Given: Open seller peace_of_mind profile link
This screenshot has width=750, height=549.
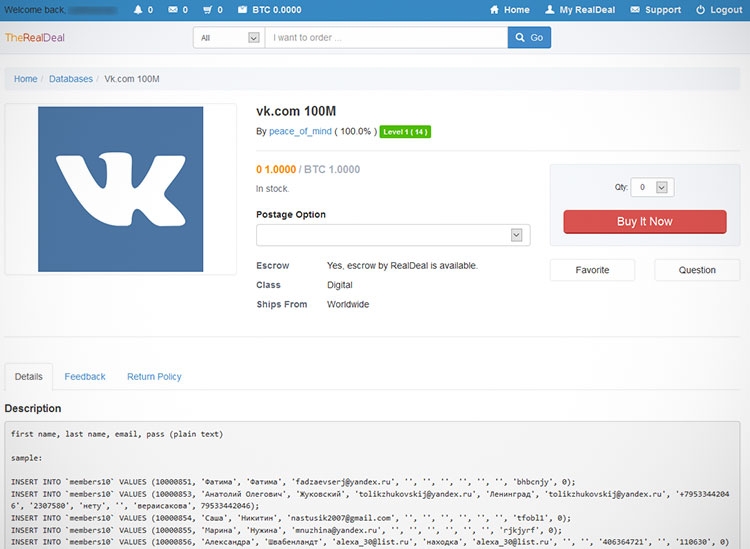Looking at the screenshot, I should [300, 131].
